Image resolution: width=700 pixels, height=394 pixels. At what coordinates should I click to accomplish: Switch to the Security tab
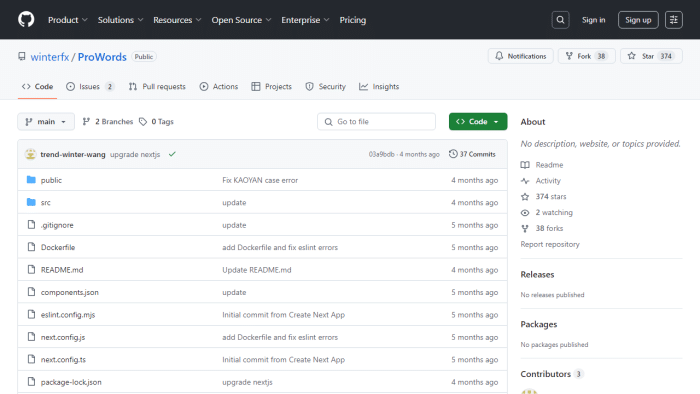point(325,87)
